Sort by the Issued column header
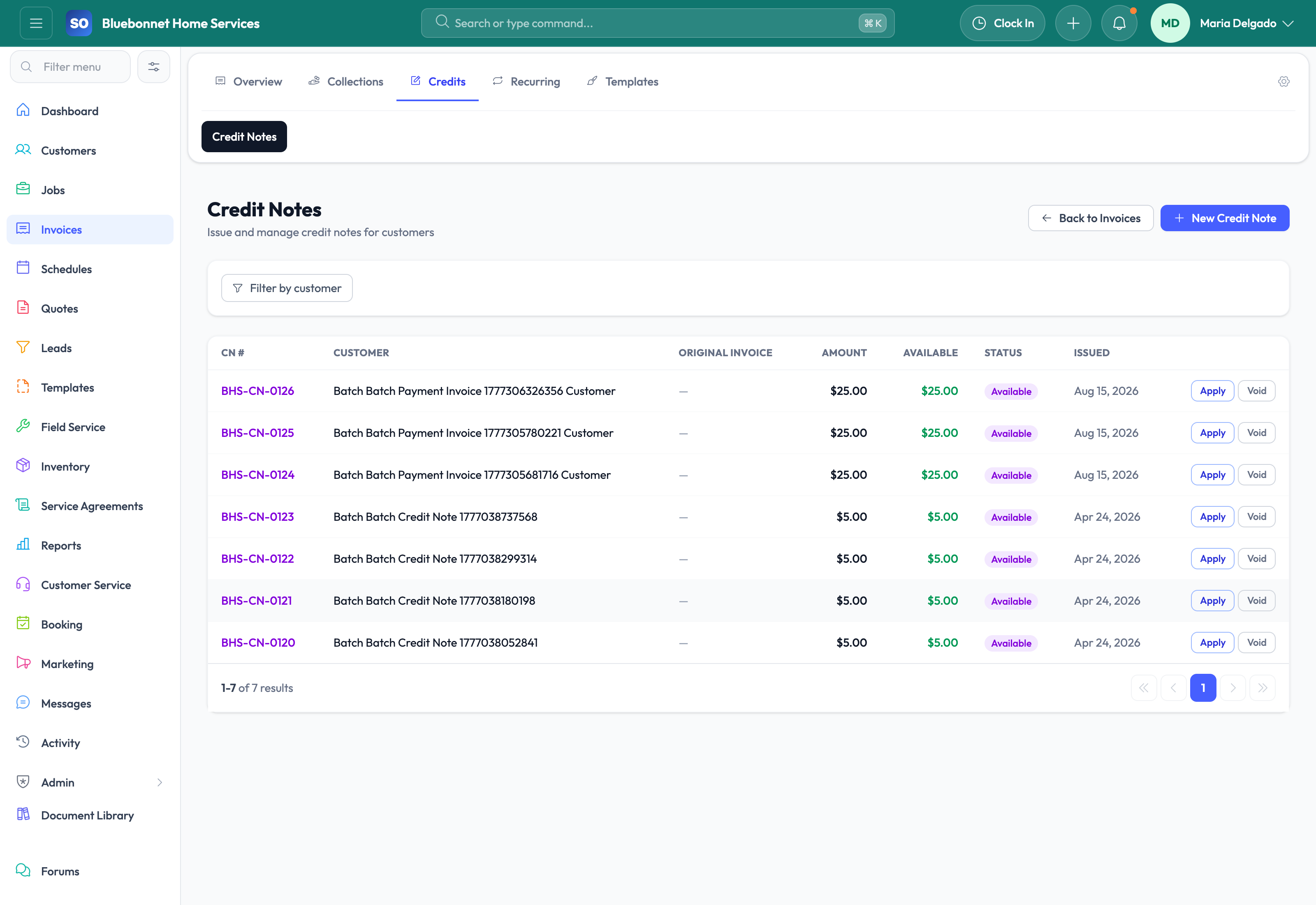The image size is (1316, 905). pos(1091,353)
